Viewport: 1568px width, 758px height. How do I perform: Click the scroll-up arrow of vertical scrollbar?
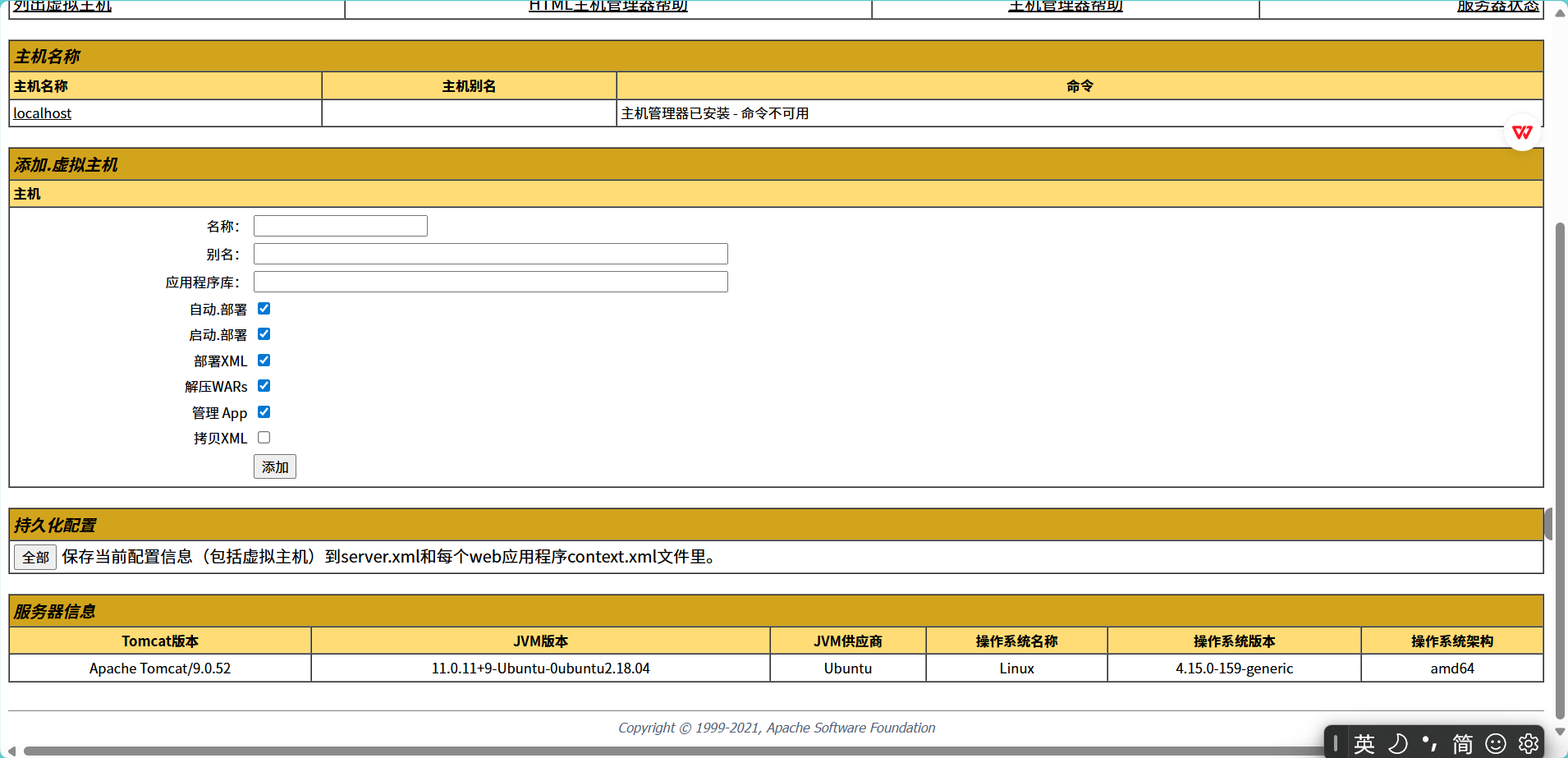pos(1561,11)
